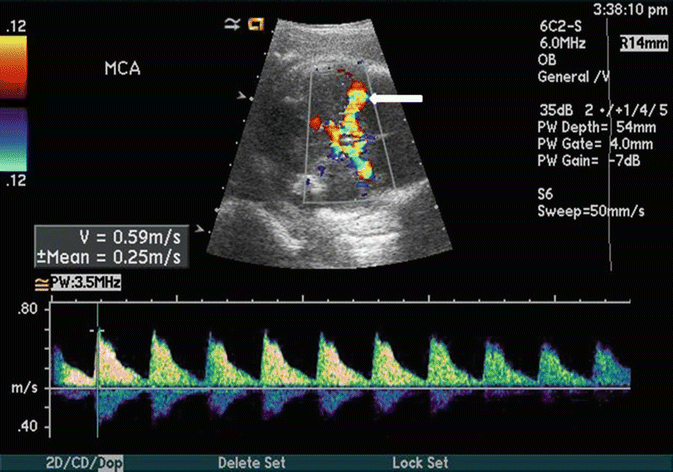Click the lower .12 color scale value
Screen dimensions: 673x472
coord(16,181)
